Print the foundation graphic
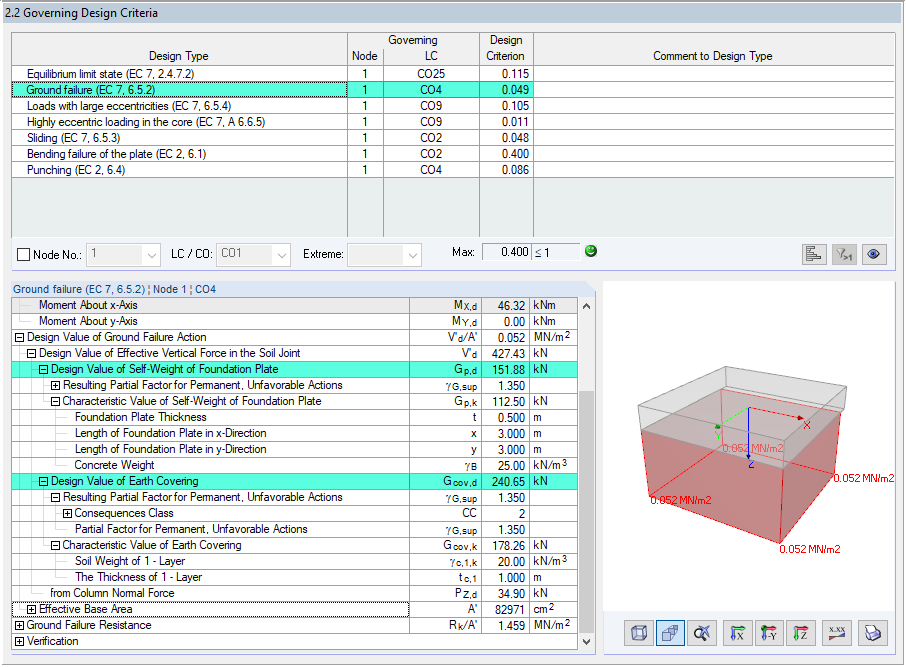The width and height of the screenshot is (906, 667). pyautogui.click(x=872, y=633)
